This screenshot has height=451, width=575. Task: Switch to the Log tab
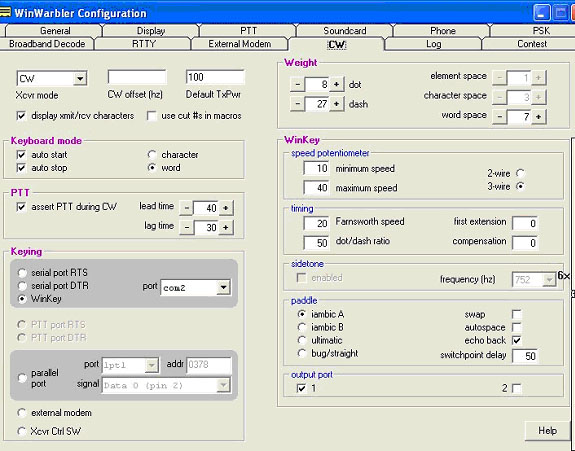(x=433, y=44)
